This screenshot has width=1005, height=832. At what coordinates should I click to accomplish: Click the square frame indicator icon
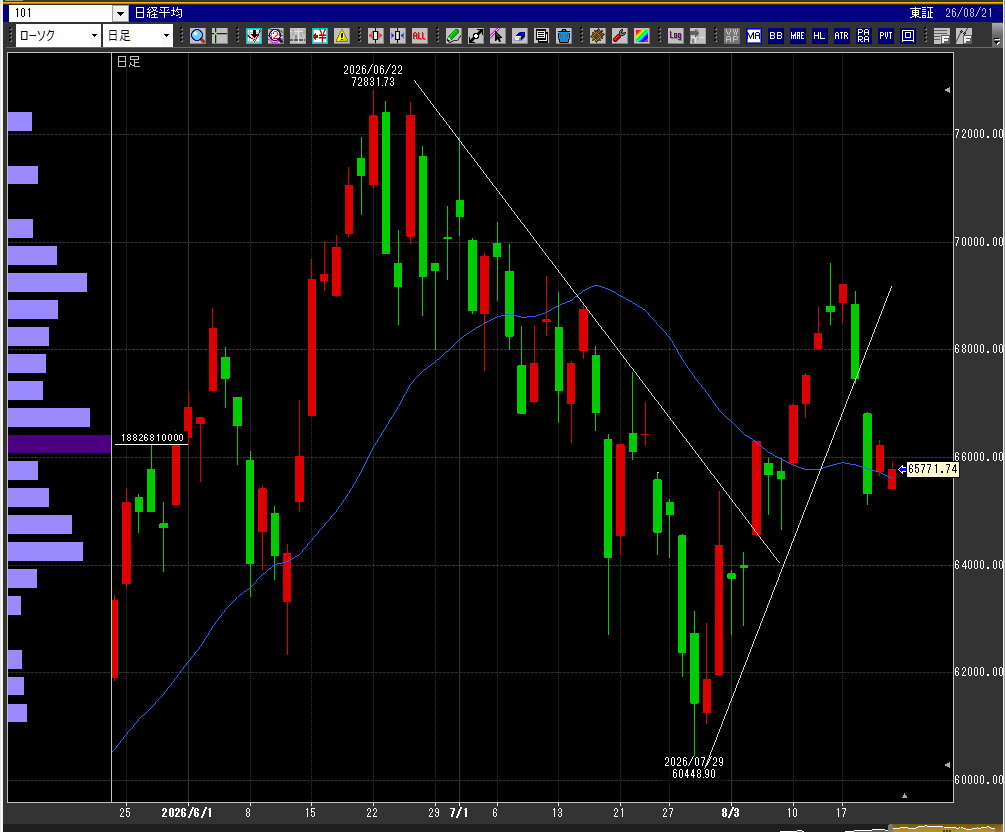(908, 36)
